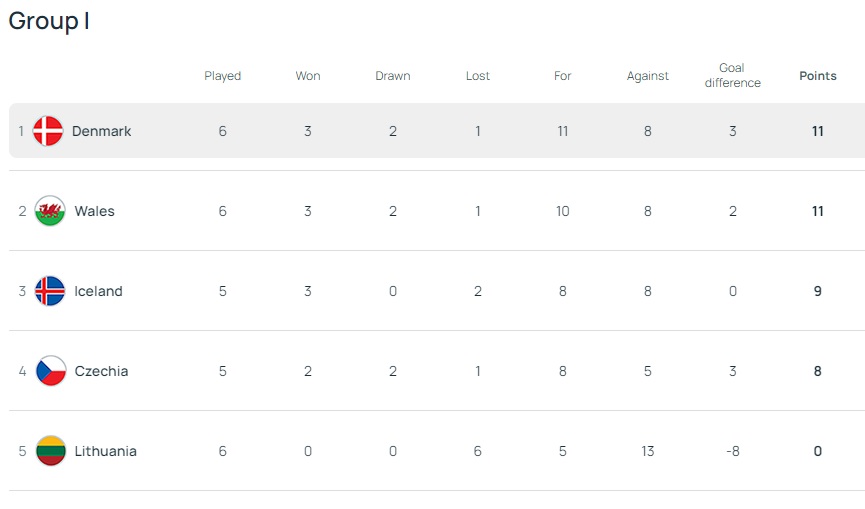Image resolution: width=865 pixels, height=509 pixels.
Task: Click the Played column header
Action: point(223,76)
